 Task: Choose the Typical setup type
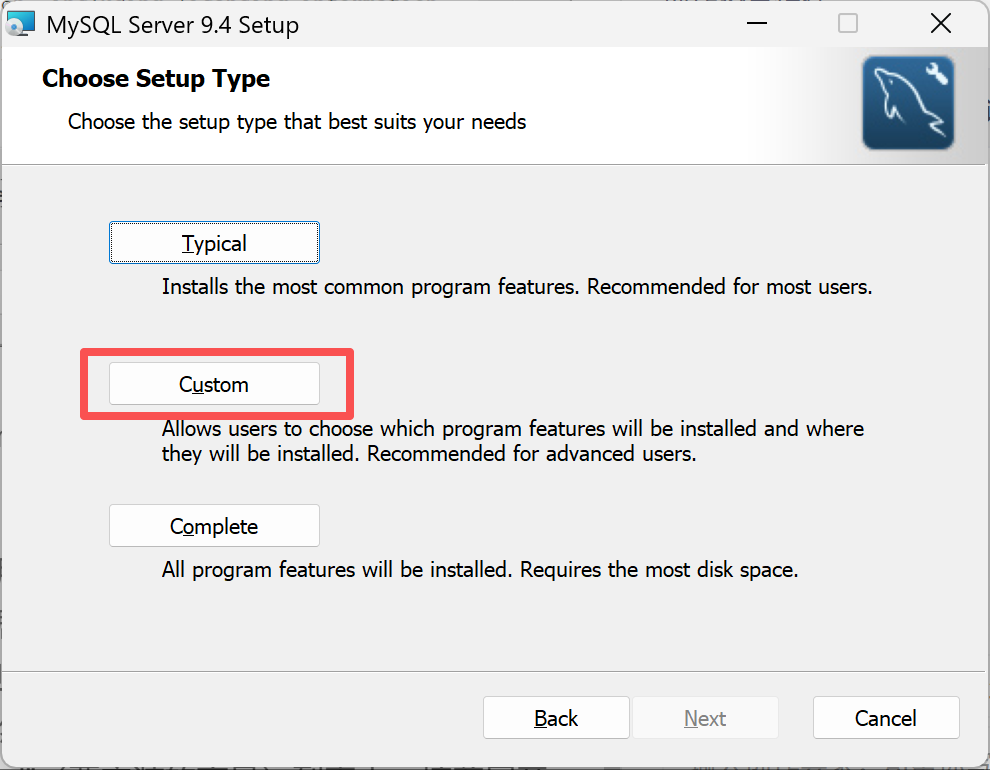click(214, 242)
